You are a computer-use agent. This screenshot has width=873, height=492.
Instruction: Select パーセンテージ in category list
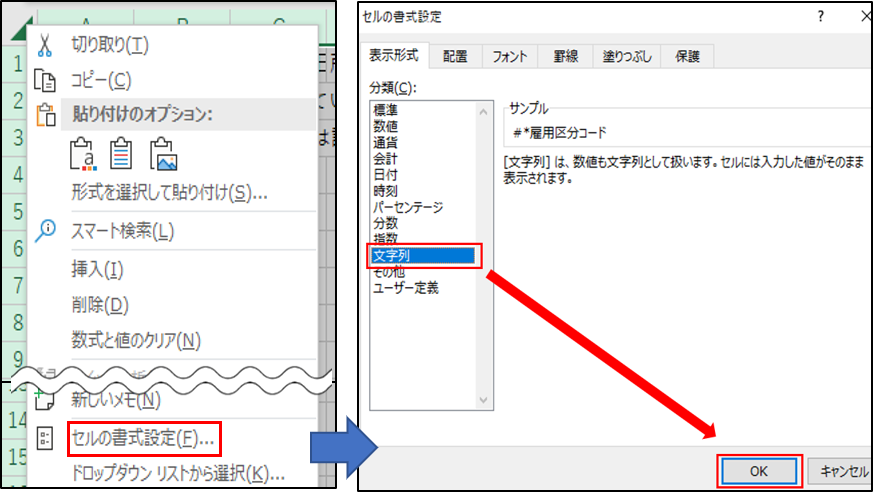(x=408, y=207)
